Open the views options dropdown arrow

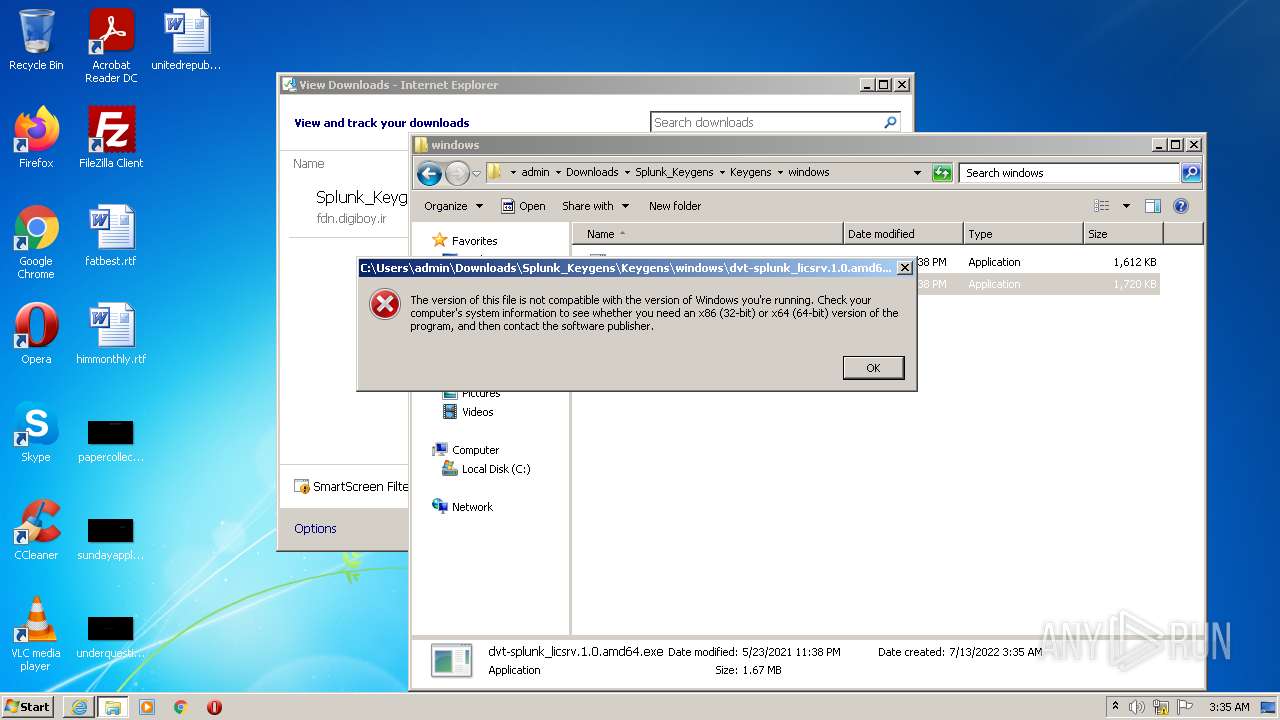pyautogui.click(x=1126, y=206)
